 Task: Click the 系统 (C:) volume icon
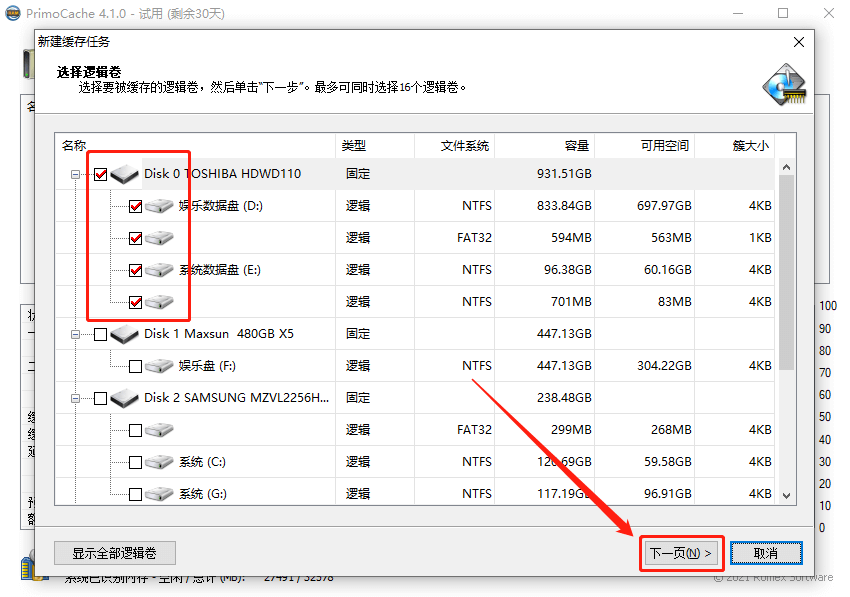tap(159, 461)
